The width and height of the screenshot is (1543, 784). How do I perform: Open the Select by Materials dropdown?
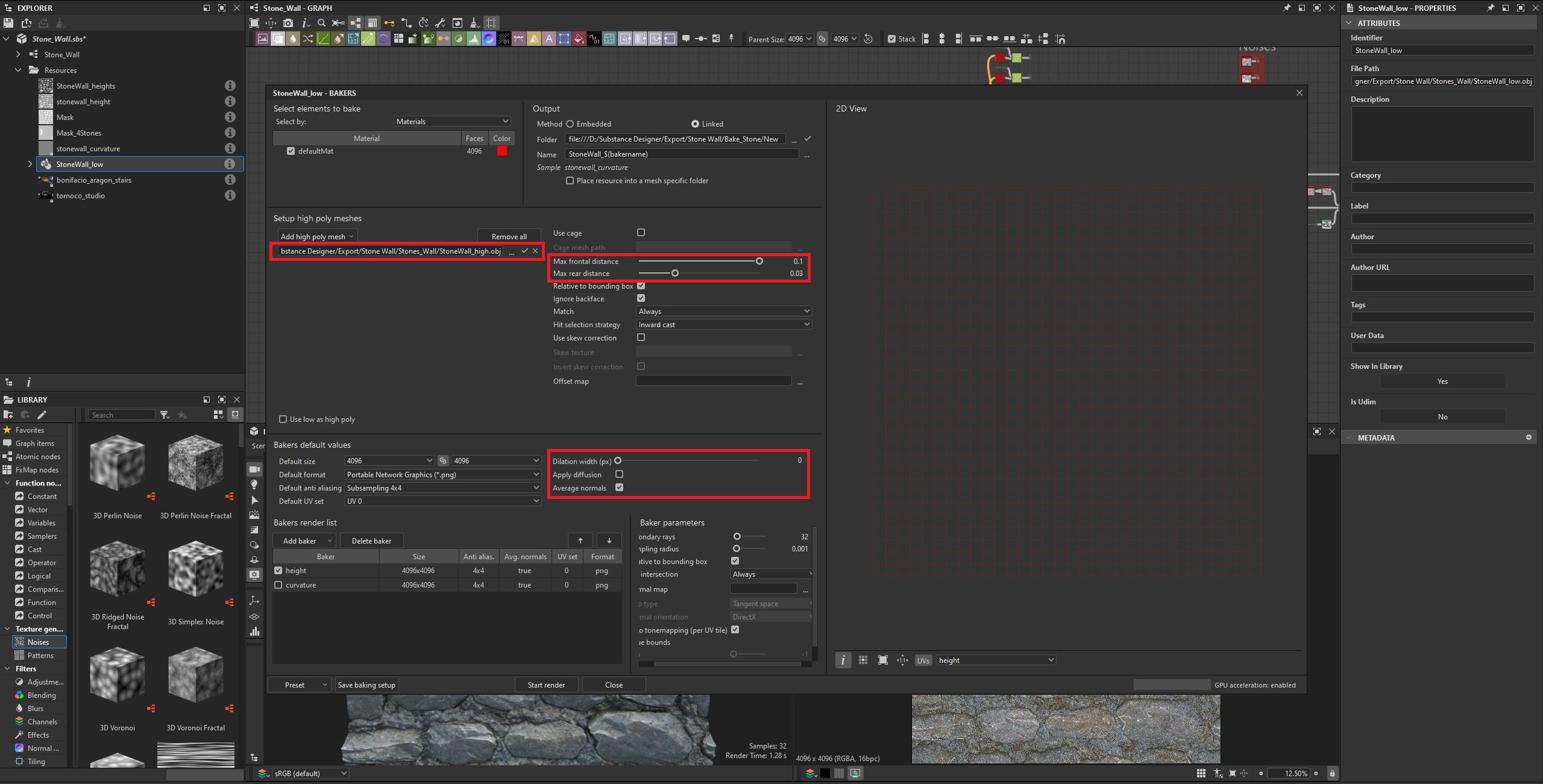coord(452,121)
